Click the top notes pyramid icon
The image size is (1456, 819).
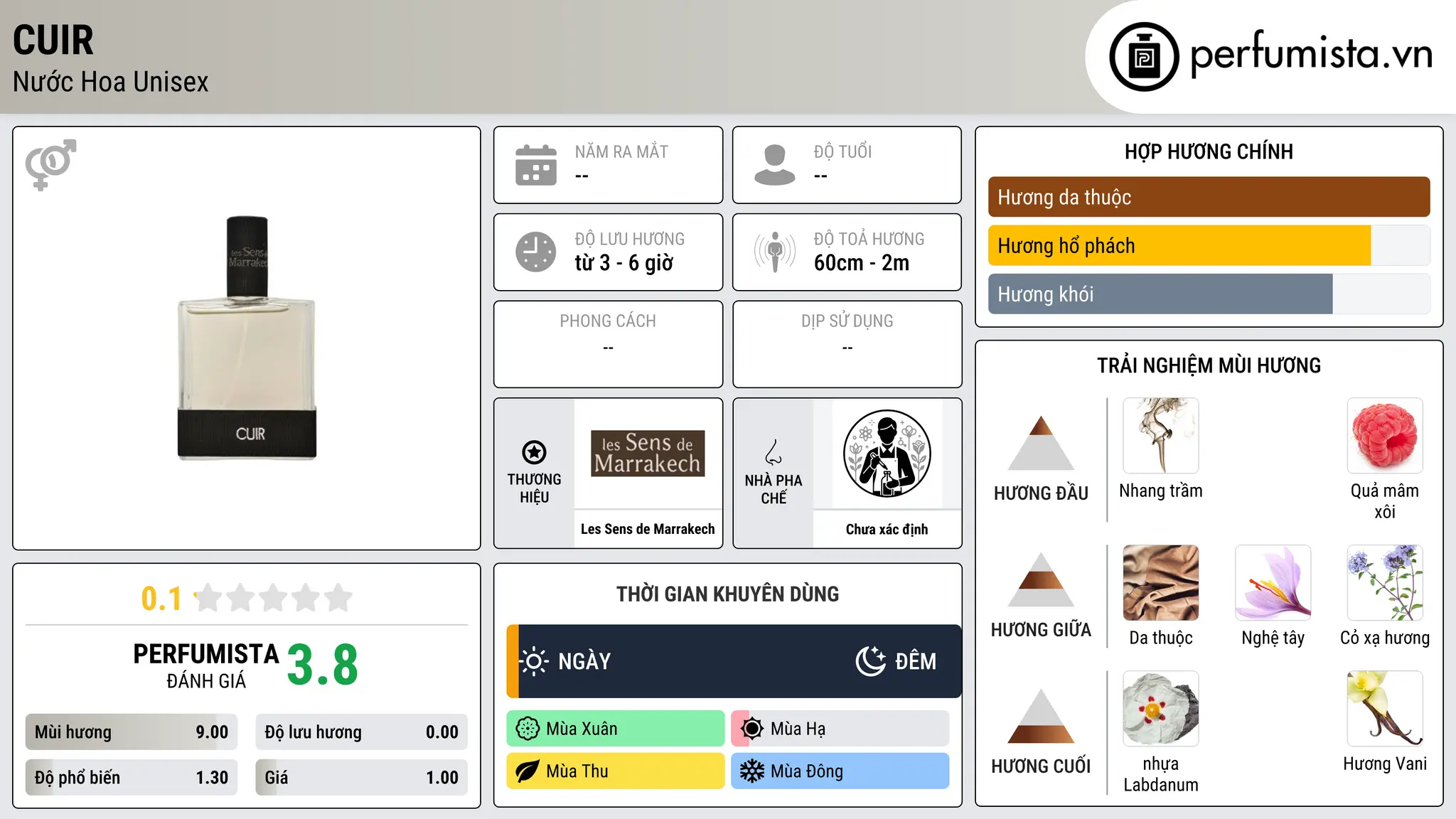coord(1041,442)
